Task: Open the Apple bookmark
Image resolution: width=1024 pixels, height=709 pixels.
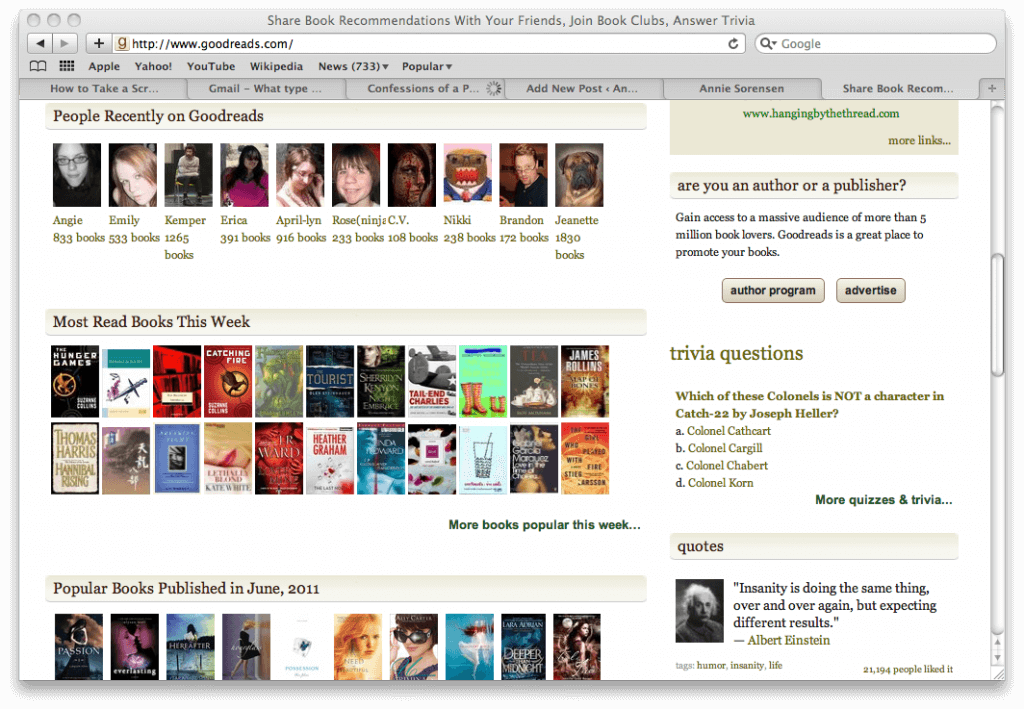Action: (x=104, y=66)
